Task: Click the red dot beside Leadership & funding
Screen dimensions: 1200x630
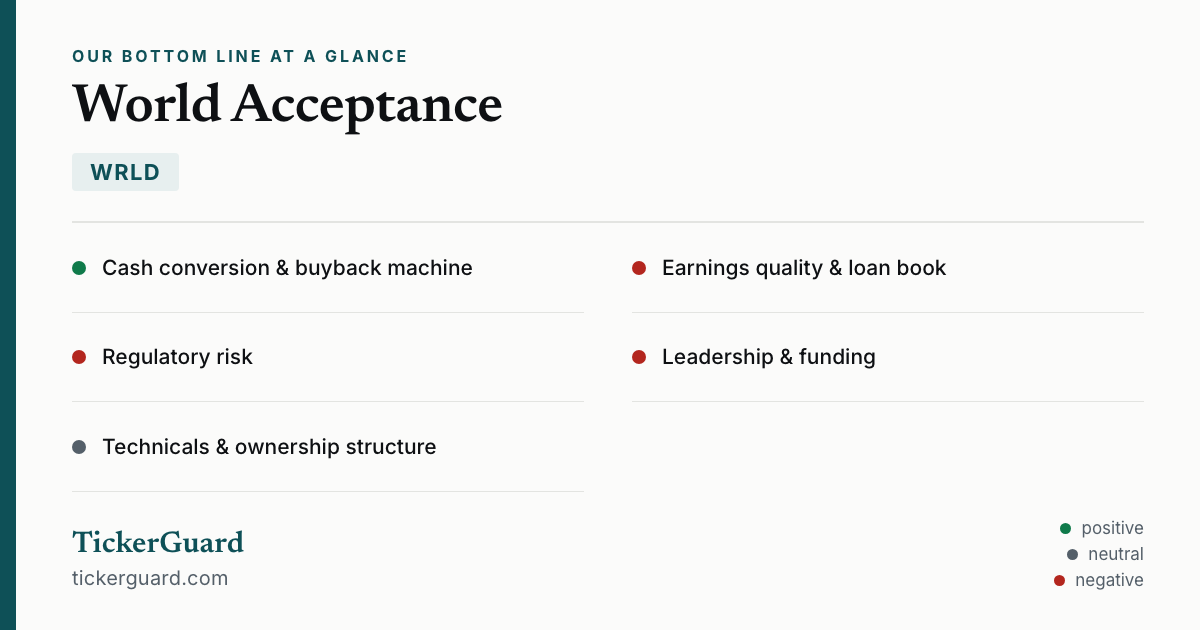Action: pyautogui.click(x=639, y=357)
